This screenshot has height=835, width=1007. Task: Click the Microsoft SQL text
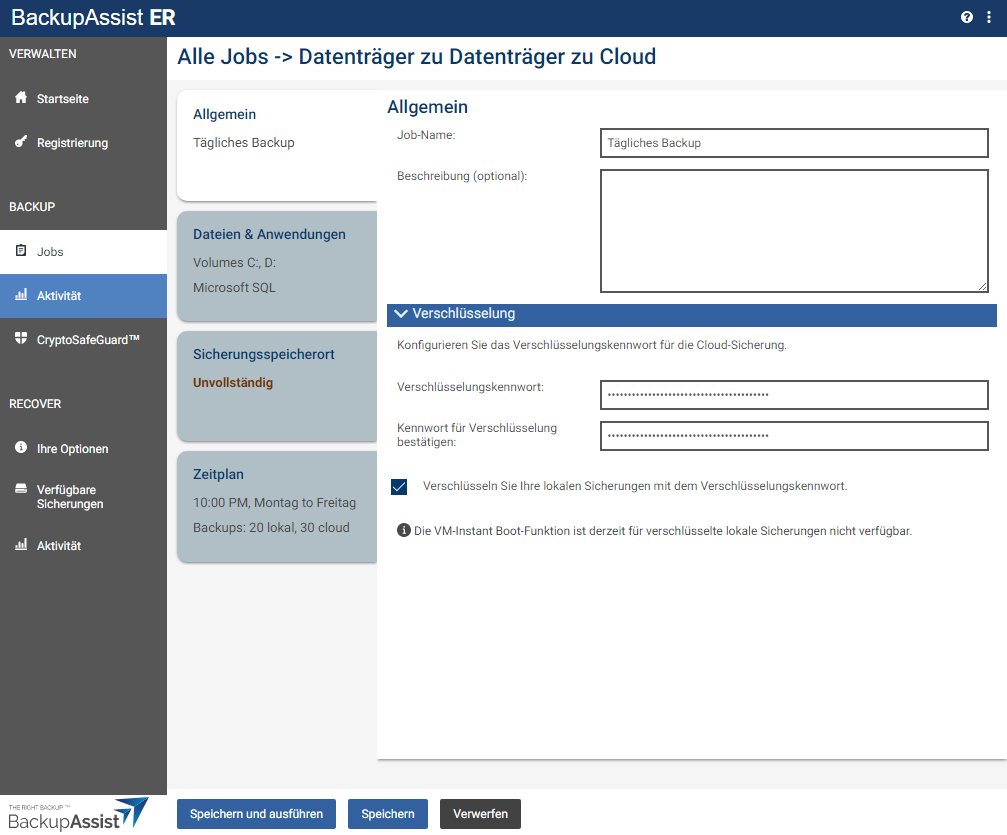click(234, 288)
